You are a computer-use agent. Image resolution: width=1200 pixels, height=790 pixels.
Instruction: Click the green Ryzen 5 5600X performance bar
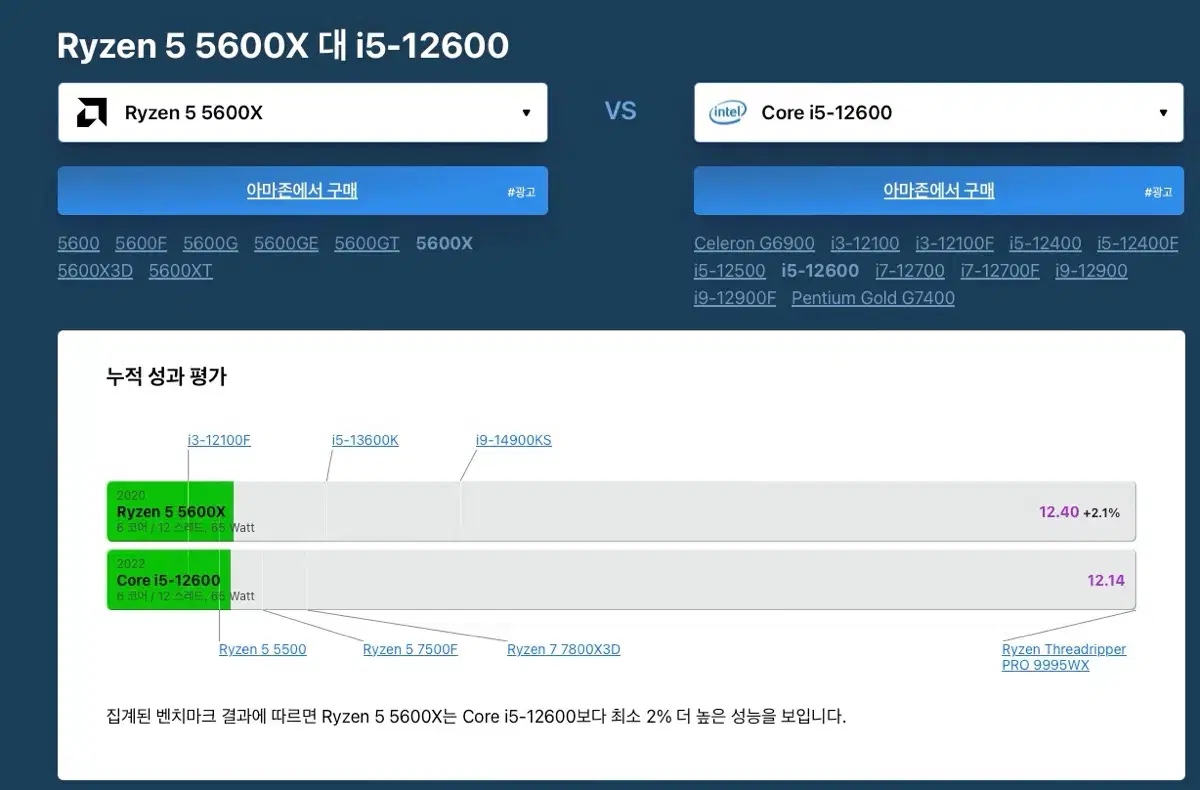click(170, 511)
